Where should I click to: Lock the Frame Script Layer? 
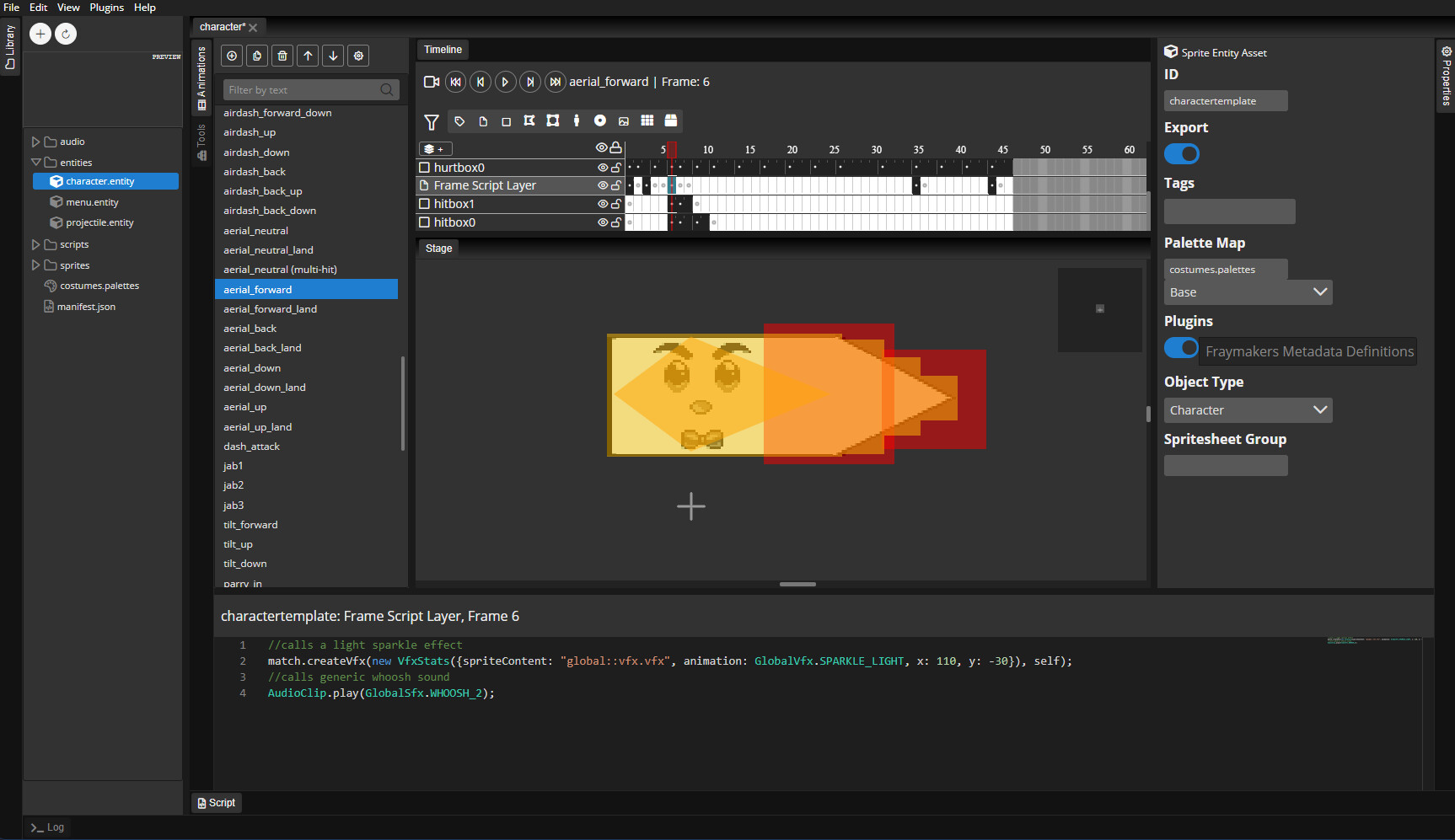click(616, 185)
